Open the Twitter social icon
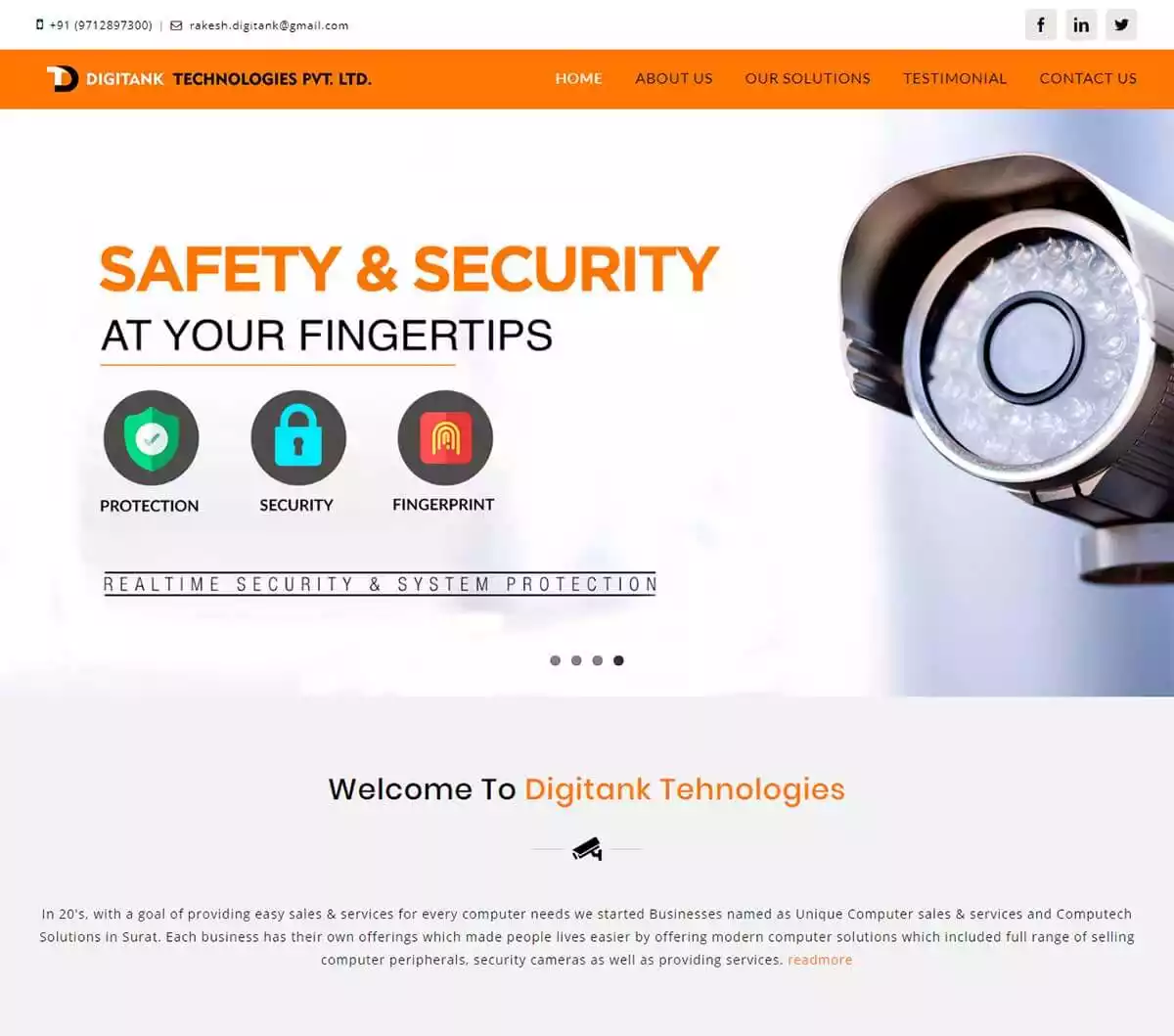Image resolution: width=1174 pixels, height=1036 pixels. tap(1121, 24)
